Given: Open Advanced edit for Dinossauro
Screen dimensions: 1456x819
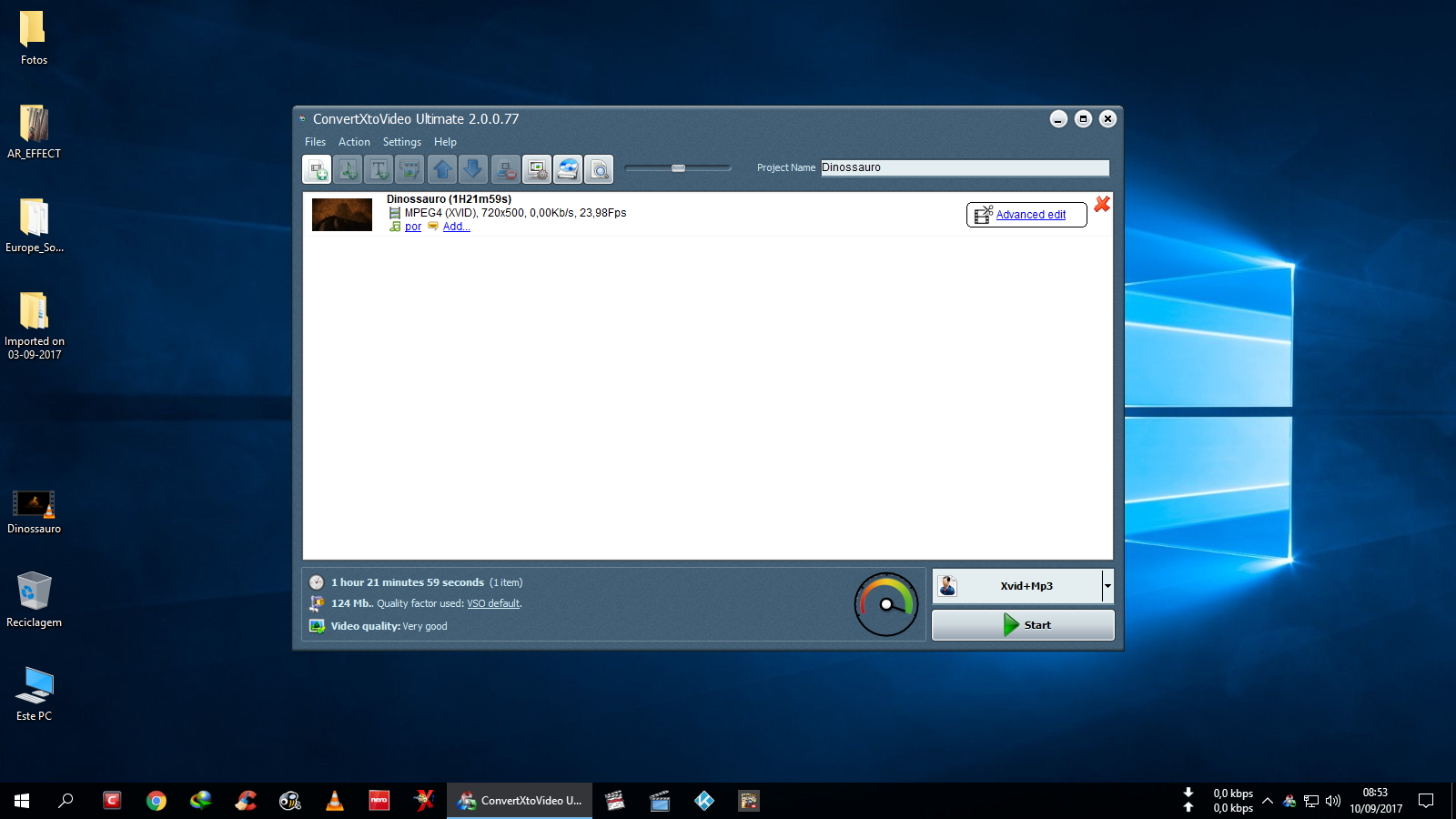Looking at the screenshot, I should pyautogui.click(x=1026, y=215).
